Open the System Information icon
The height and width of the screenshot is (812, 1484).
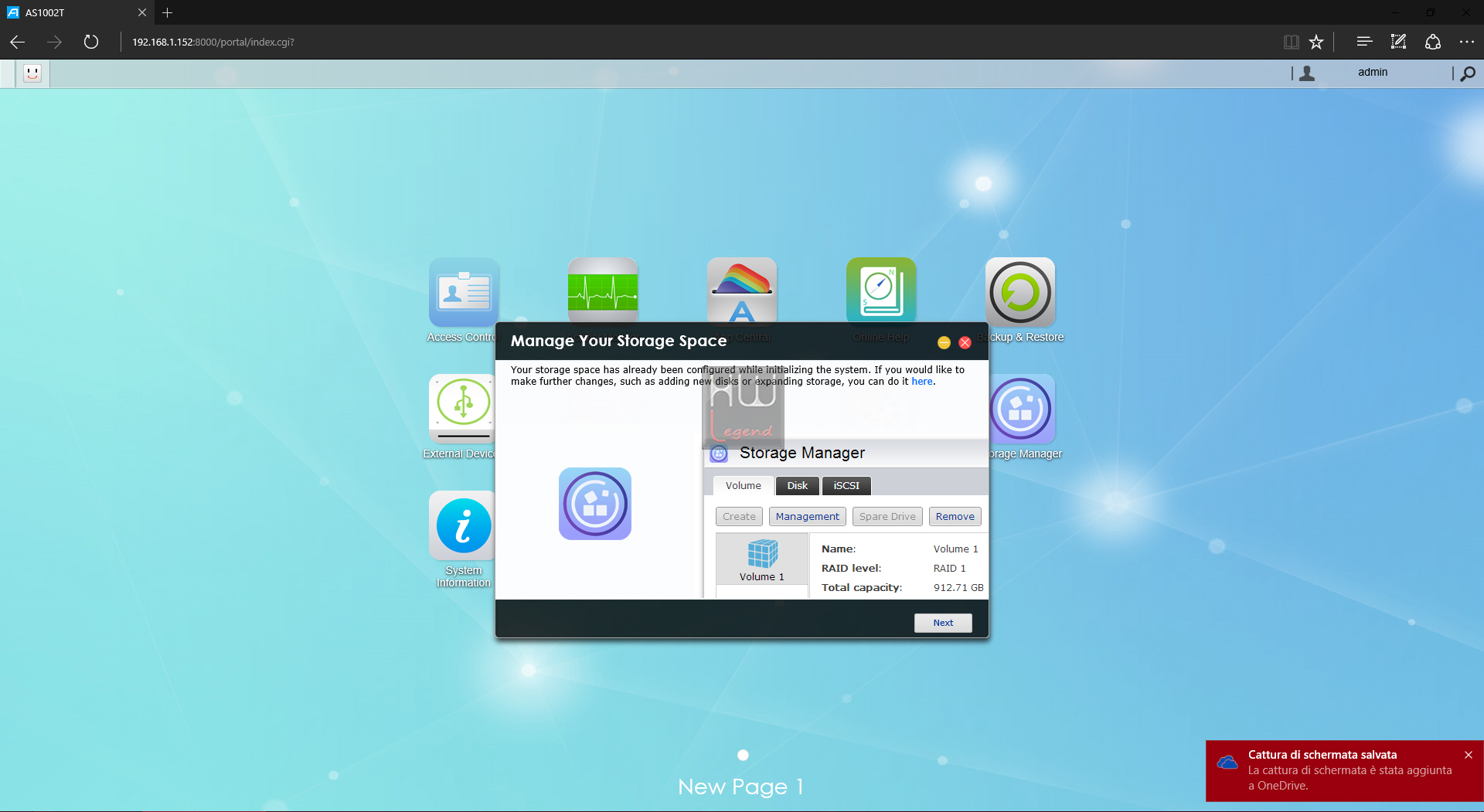(462, 525)
